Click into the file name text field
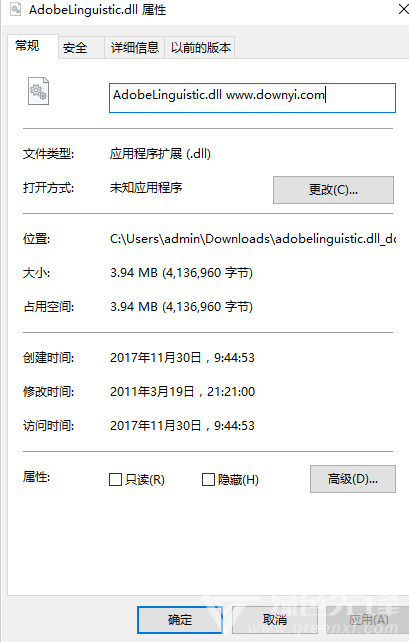The image size is (409, 642). coord(252,98)
